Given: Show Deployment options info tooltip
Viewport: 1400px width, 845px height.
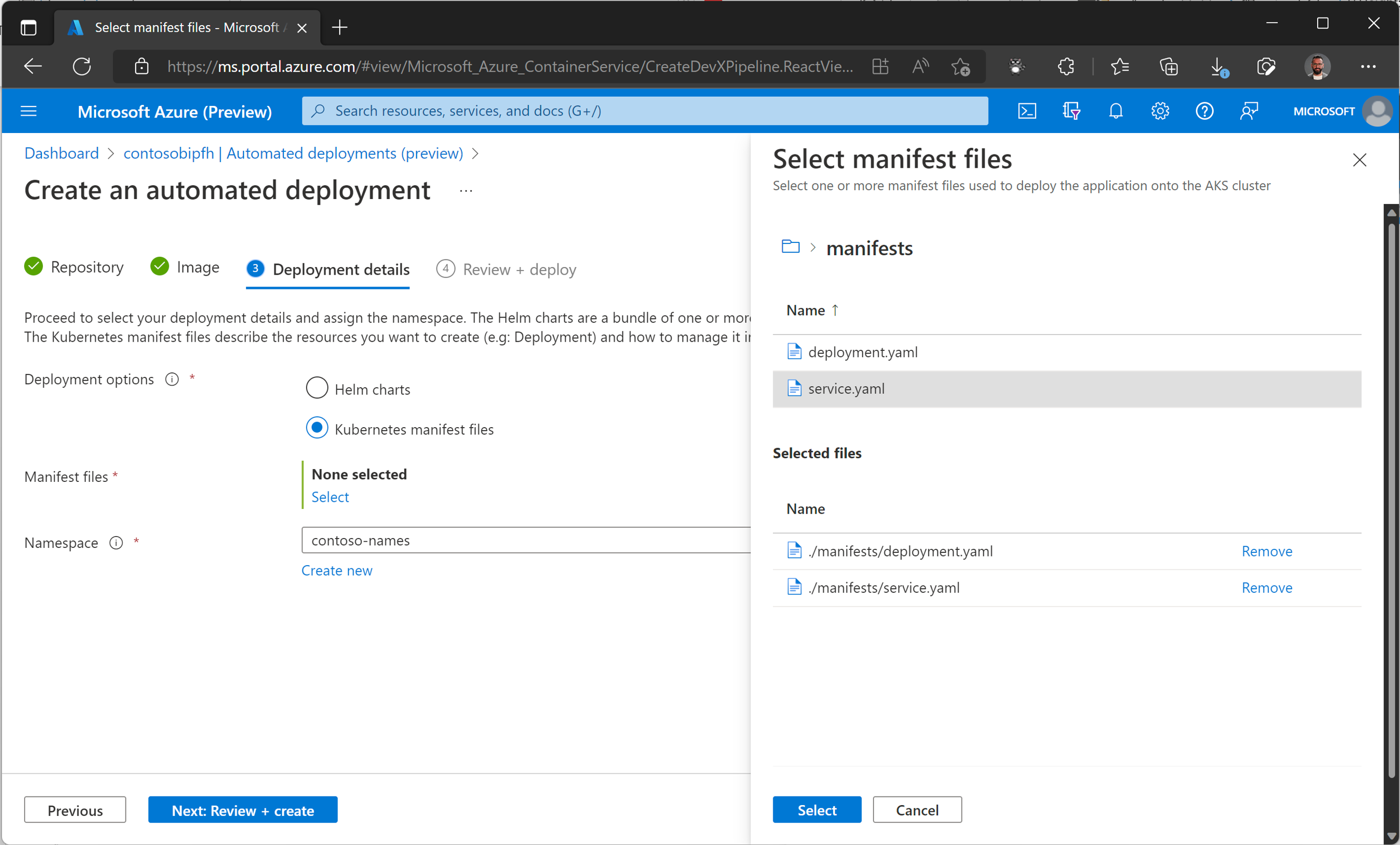Looking at the screenshot, I should [x=171, y=379].
